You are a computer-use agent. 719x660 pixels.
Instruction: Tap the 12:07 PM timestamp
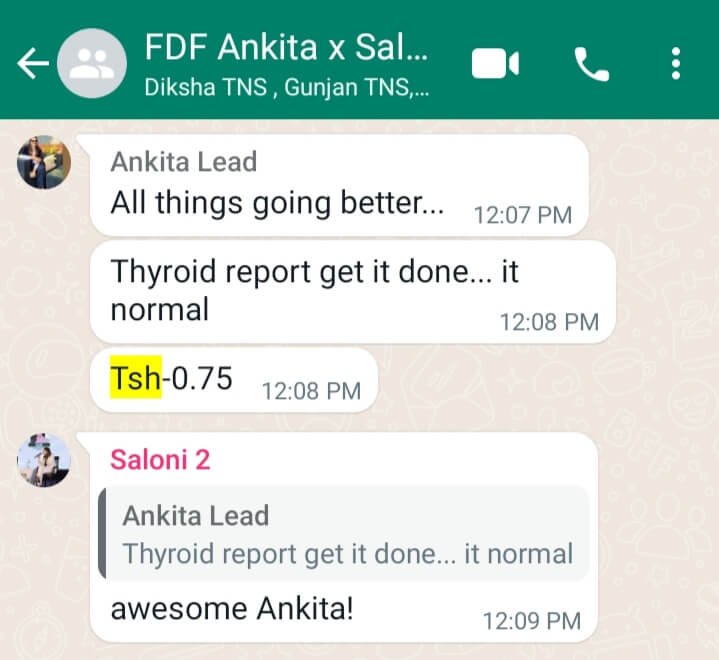coord(523,215)
